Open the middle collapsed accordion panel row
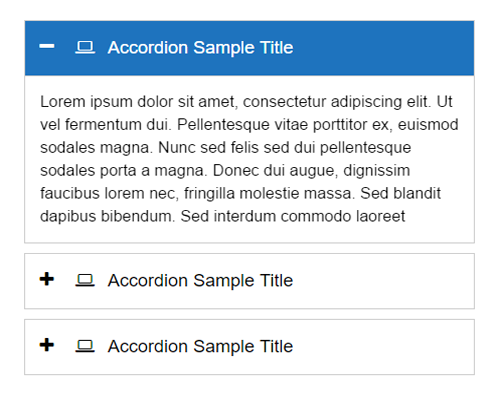 coord(249,281)
